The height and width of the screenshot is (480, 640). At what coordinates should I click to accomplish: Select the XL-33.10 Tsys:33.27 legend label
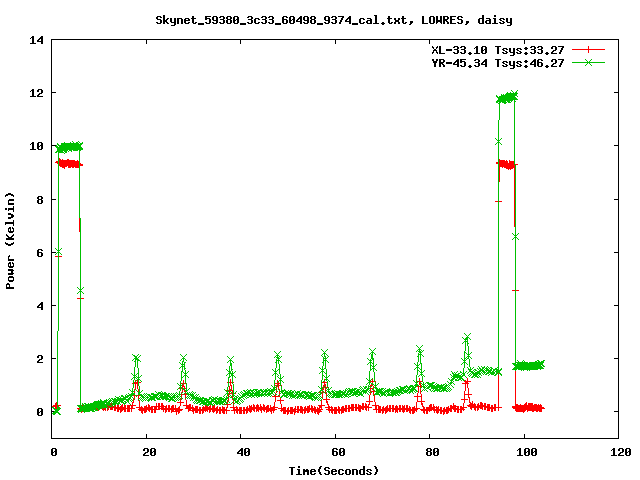498,50
